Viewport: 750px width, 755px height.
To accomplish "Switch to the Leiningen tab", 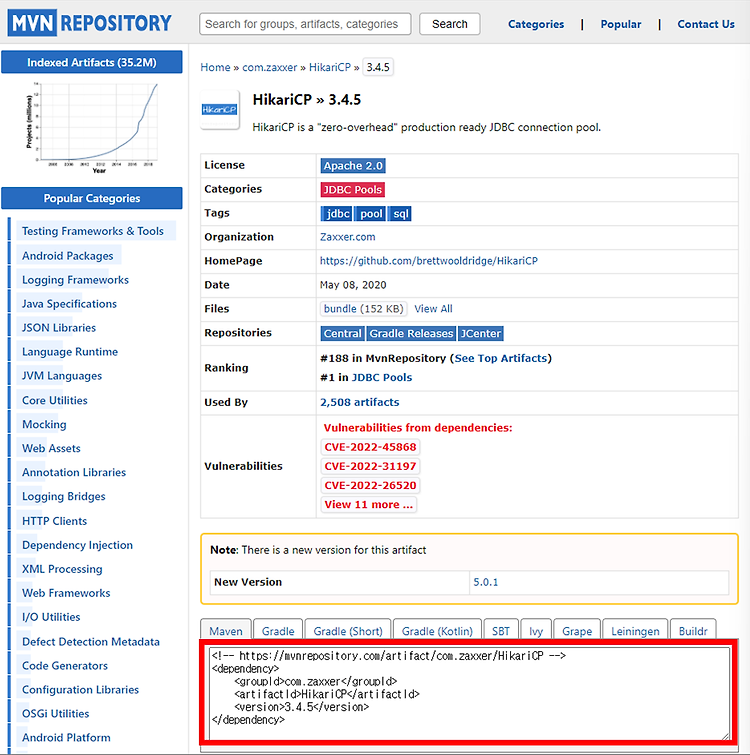I will tap(635, 631).
